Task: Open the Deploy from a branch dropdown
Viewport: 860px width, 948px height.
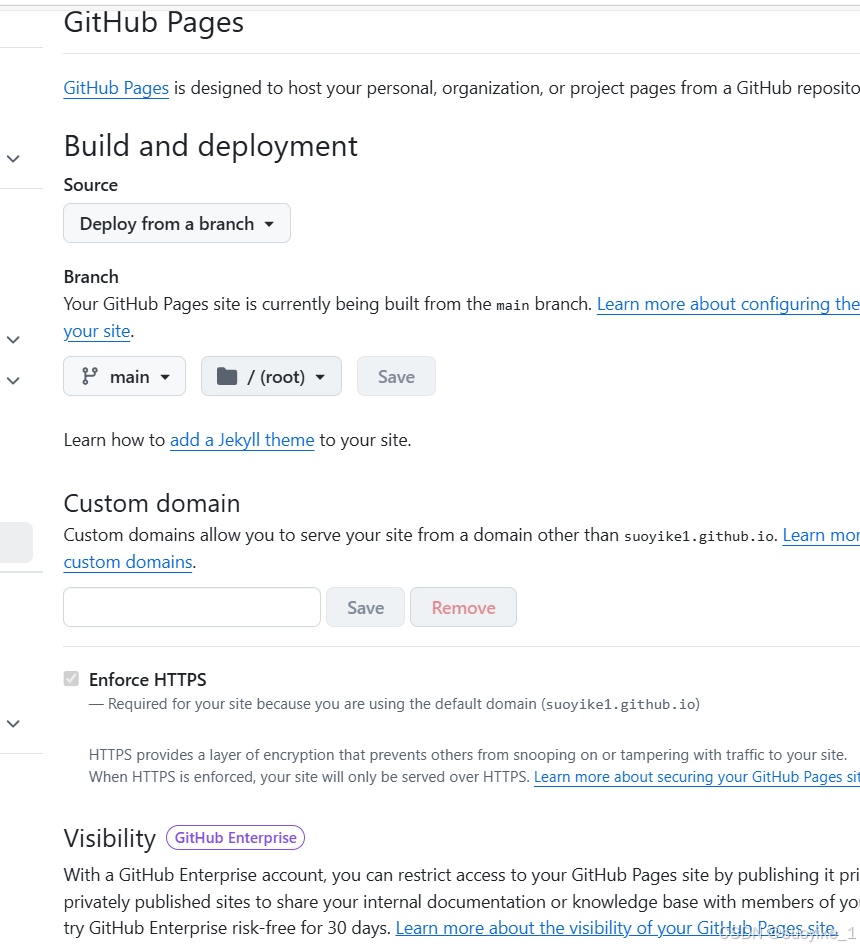Action: click(x=177, y=223)
